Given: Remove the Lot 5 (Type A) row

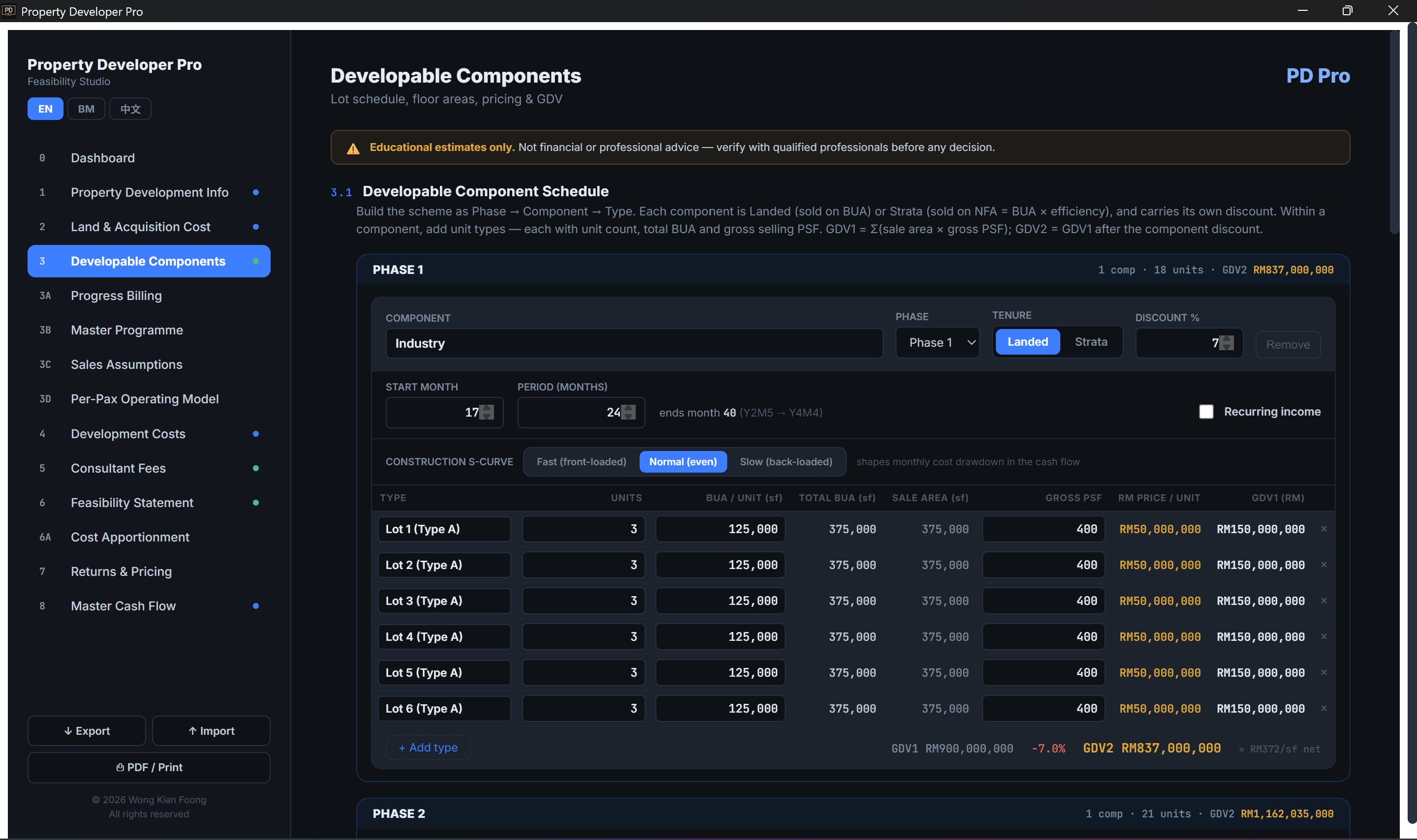Looking at the screenshot, I should (x=1324, y=672).
